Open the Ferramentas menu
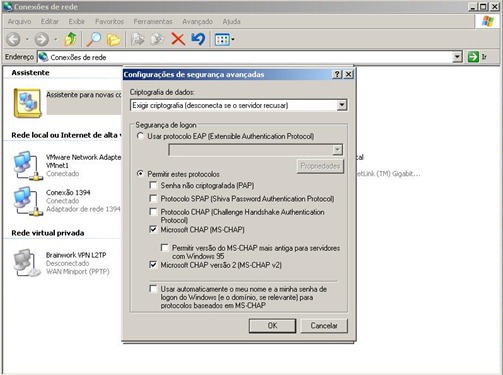The width and height of the screenshot is (503, 375). click(153, 22)
